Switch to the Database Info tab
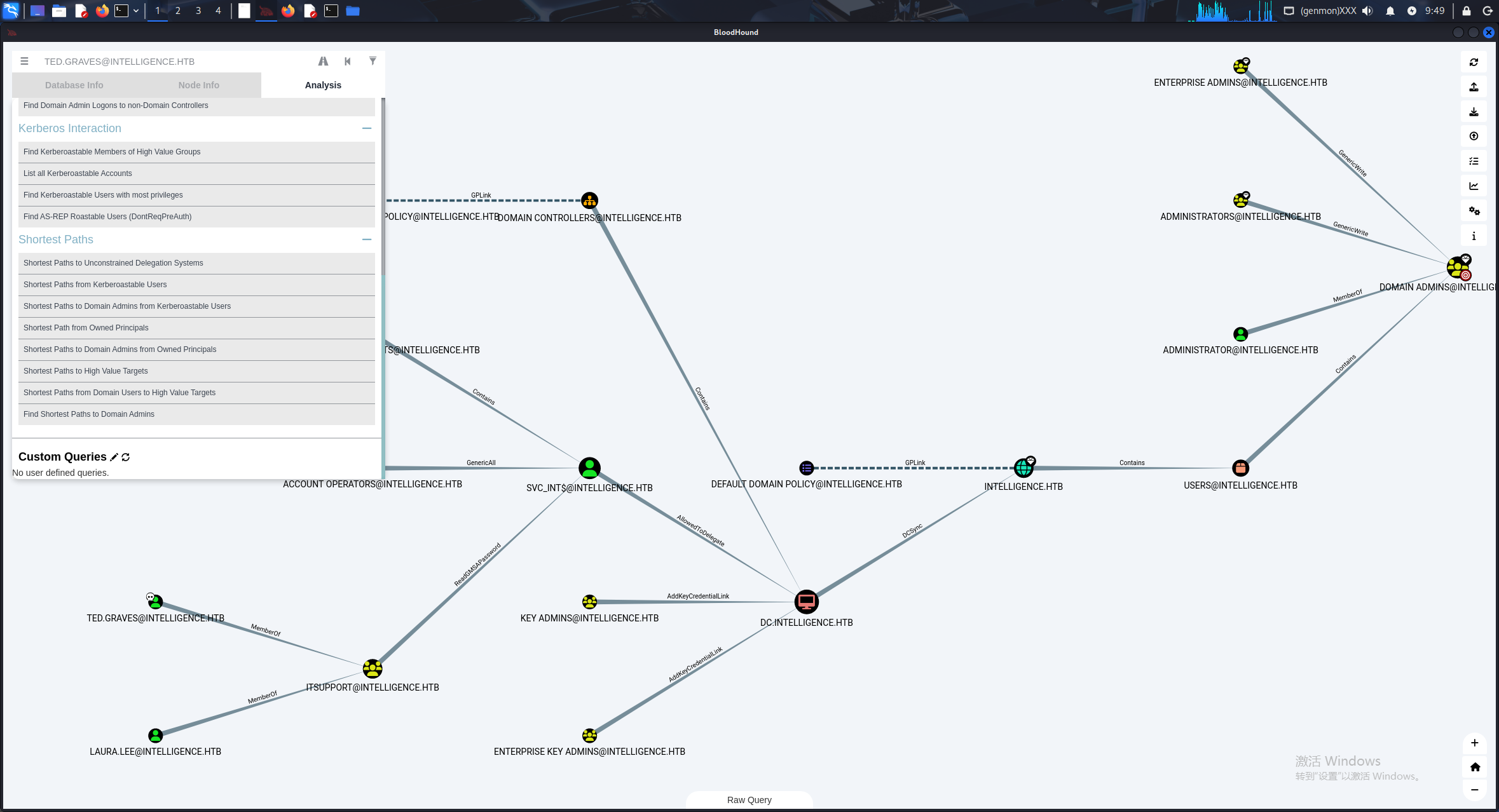Viewport: 1499px width, 812px height. coord(74,85)
